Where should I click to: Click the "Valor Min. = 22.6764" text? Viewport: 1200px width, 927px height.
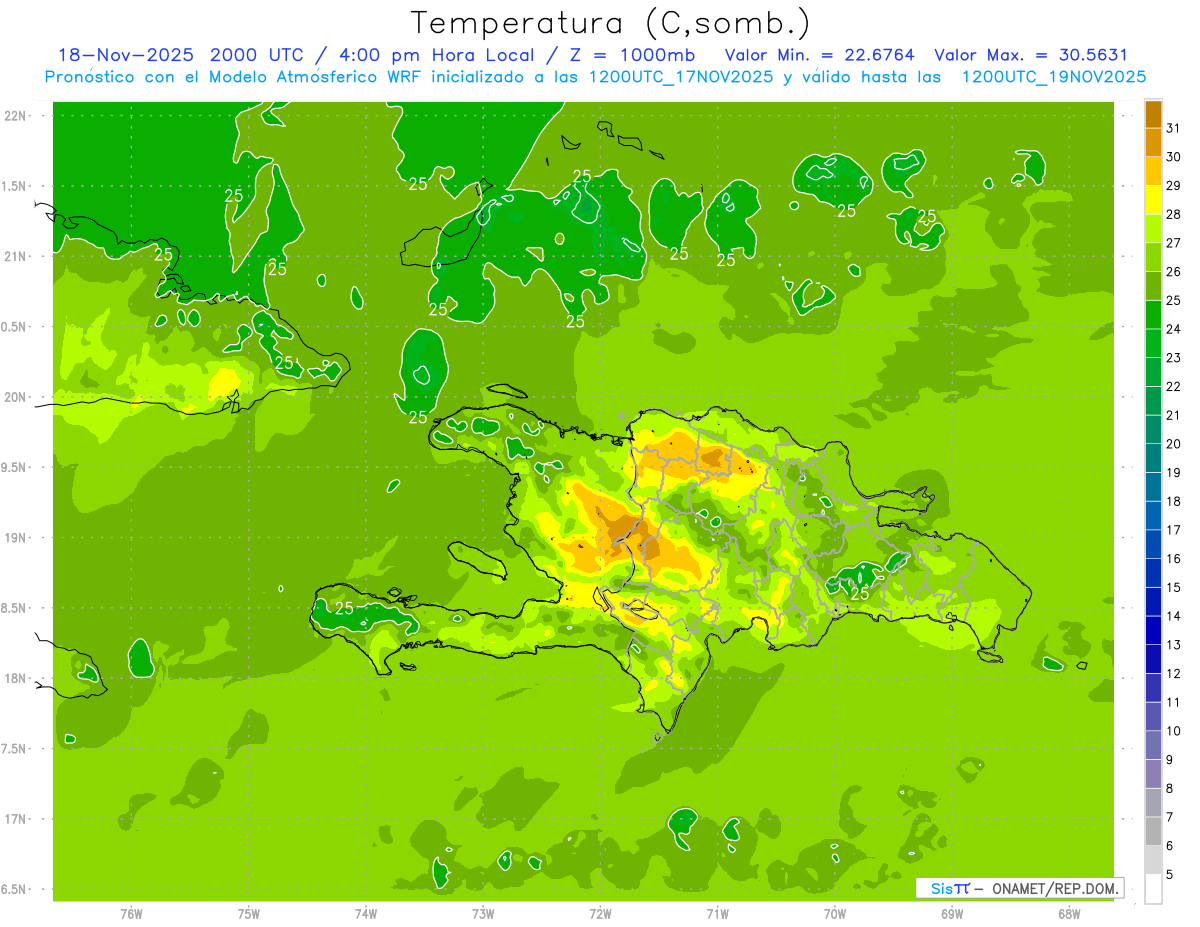[820, 56]
